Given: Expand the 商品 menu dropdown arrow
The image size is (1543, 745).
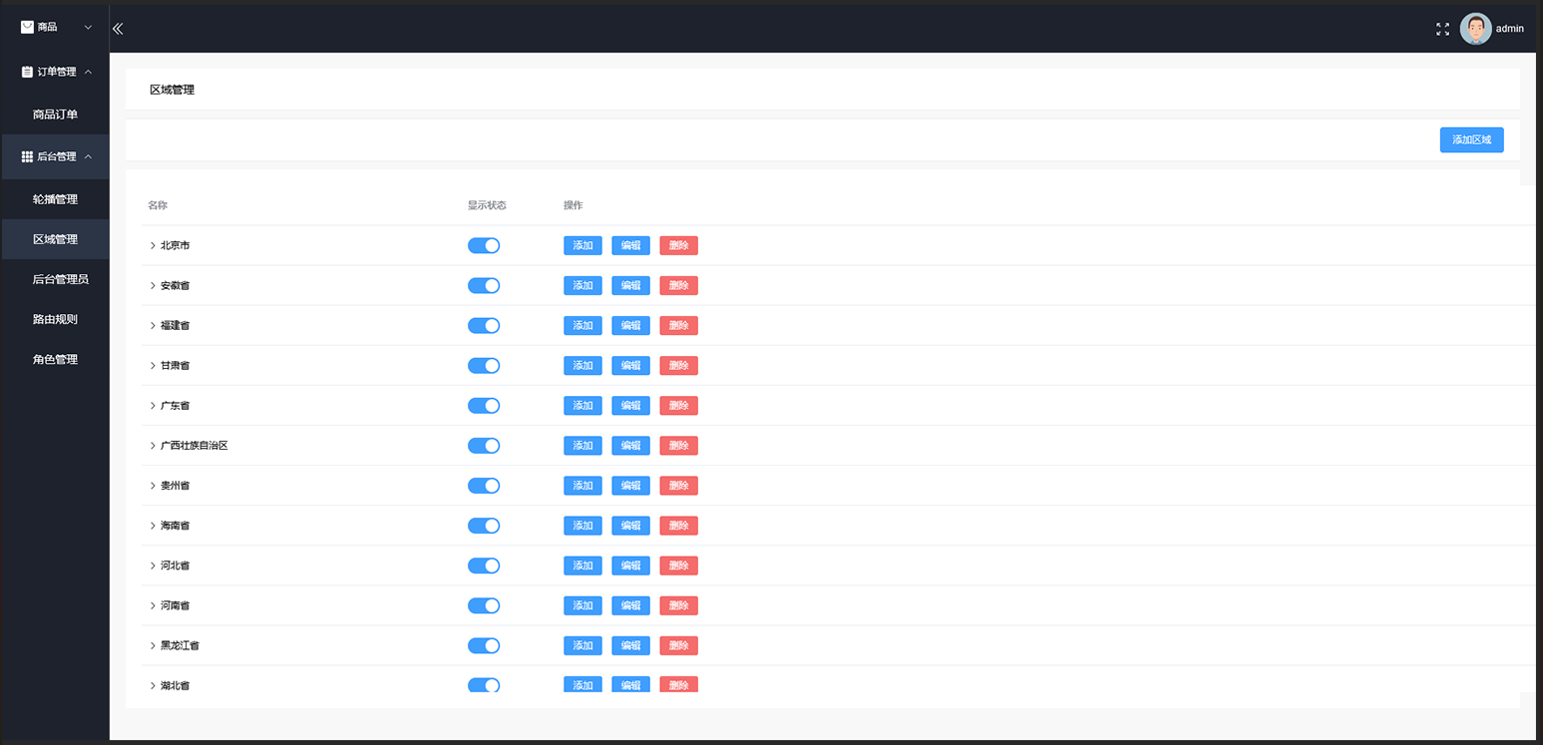Looking at the screenshot, I should 88,28.
